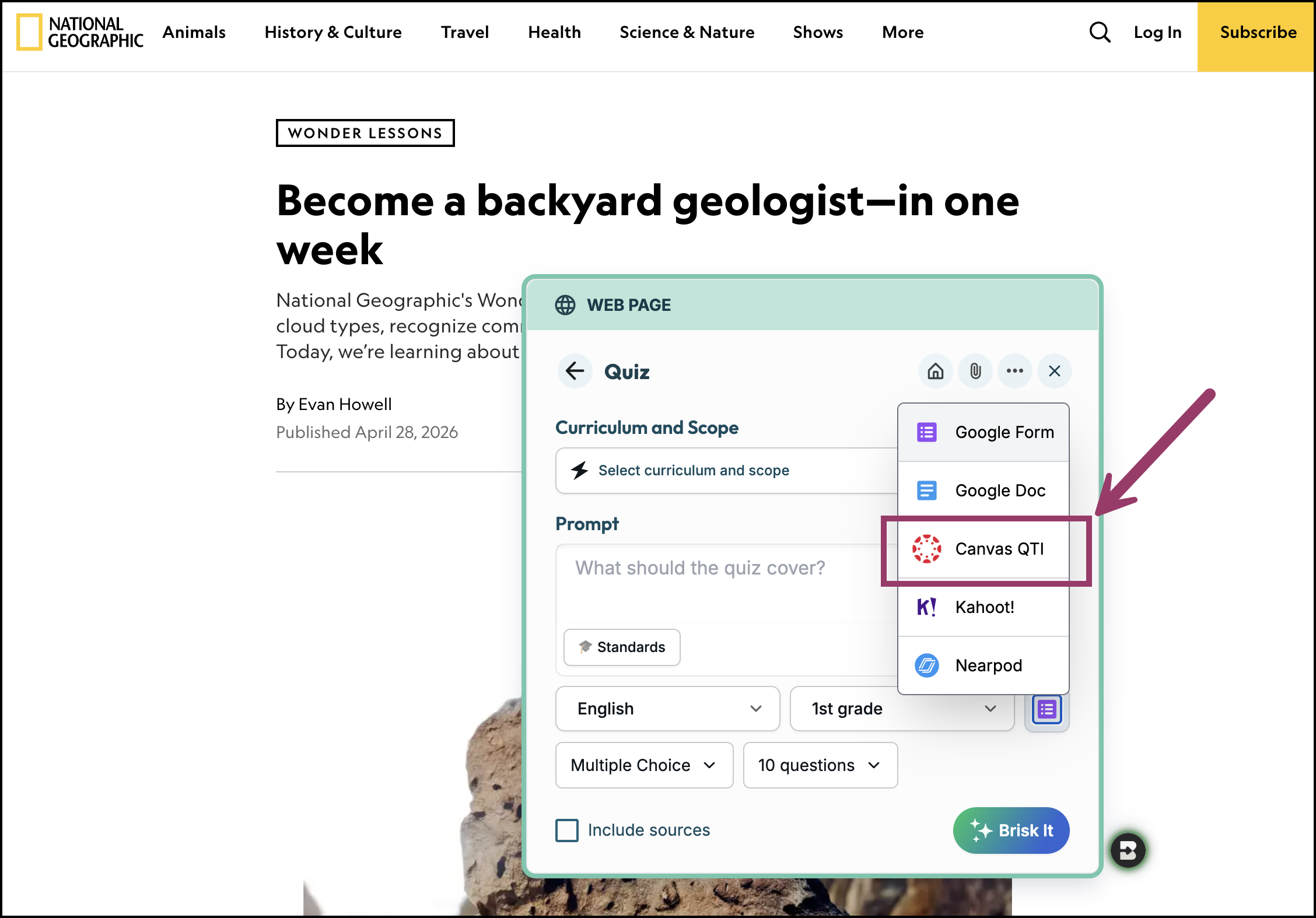Click the Google Doc blue icon
Image resolution: width=1316 pixels, height=918 pixels.
927,490
